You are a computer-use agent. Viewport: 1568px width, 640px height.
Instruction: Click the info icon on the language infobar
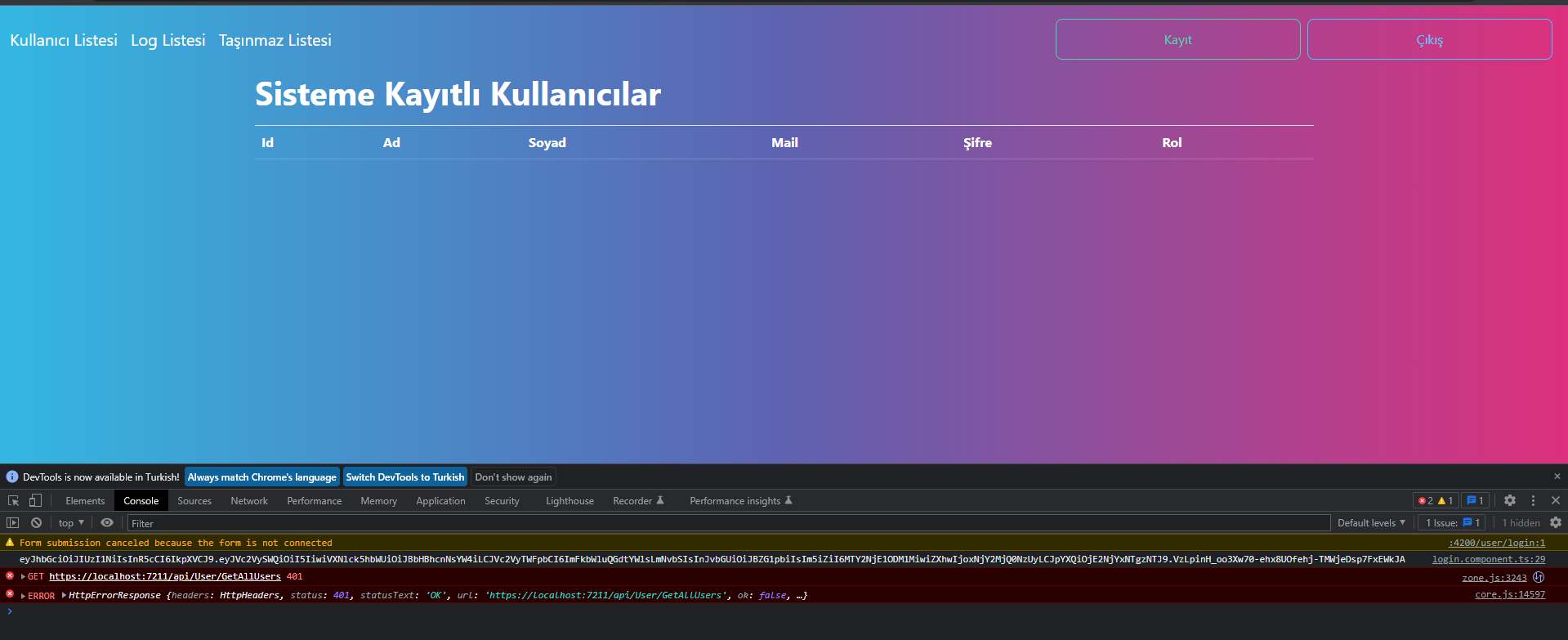(x=12, y=477)
